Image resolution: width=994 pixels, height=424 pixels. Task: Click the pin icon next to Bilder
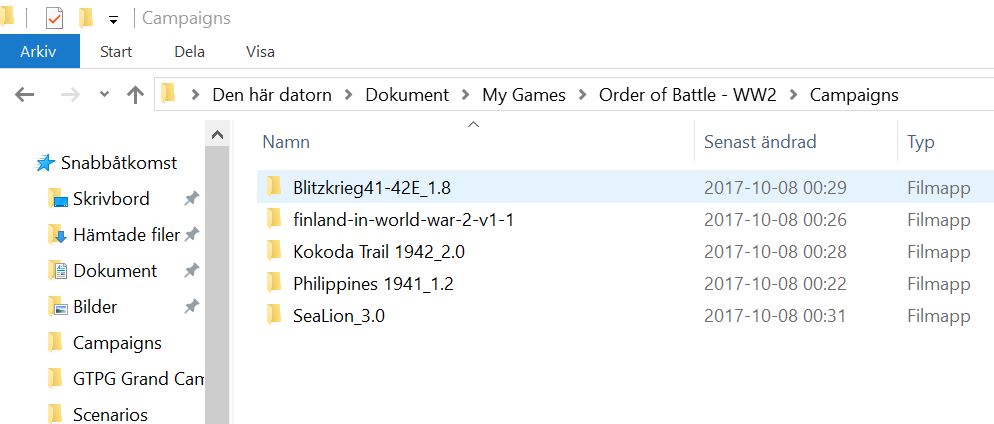[x=191, y=307]
